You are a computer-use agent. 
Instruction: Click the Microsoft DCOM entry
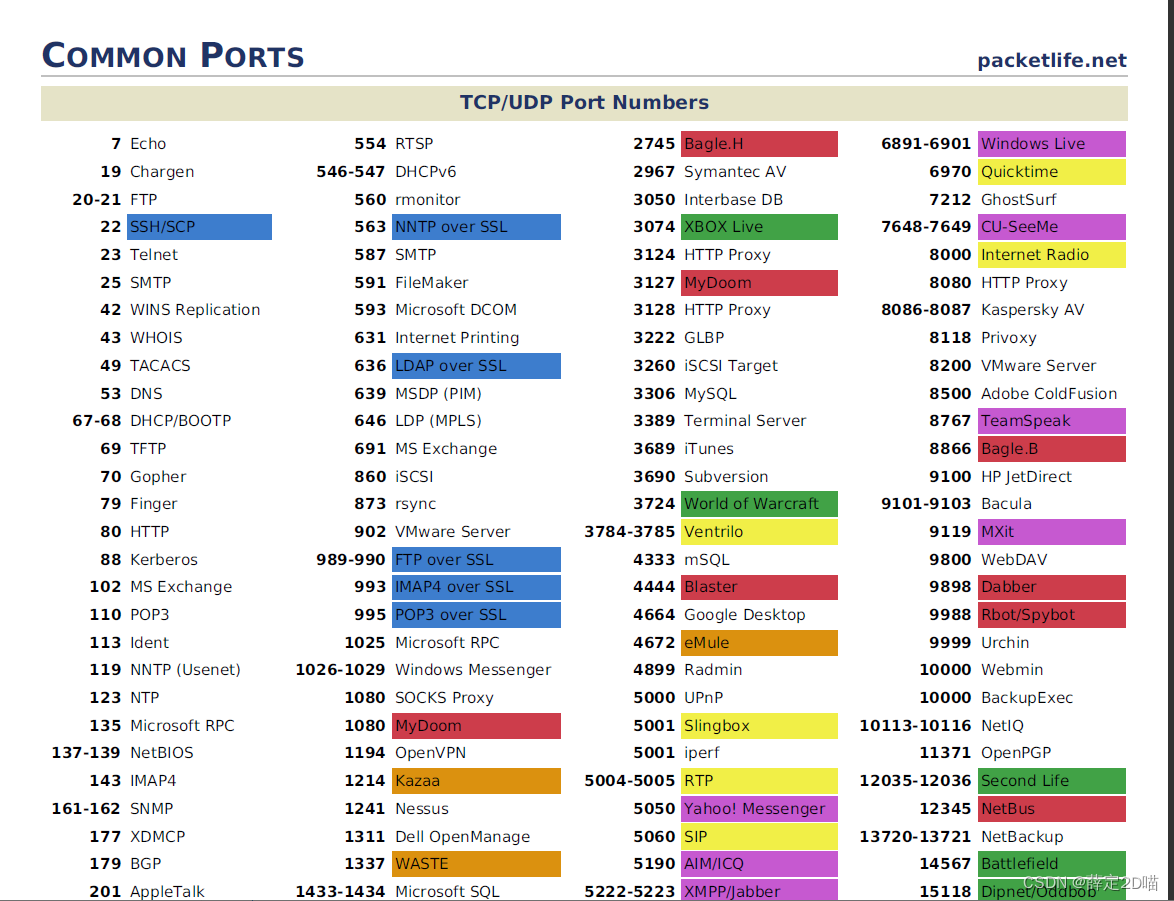pyautogui.click(x=455, y=310)
